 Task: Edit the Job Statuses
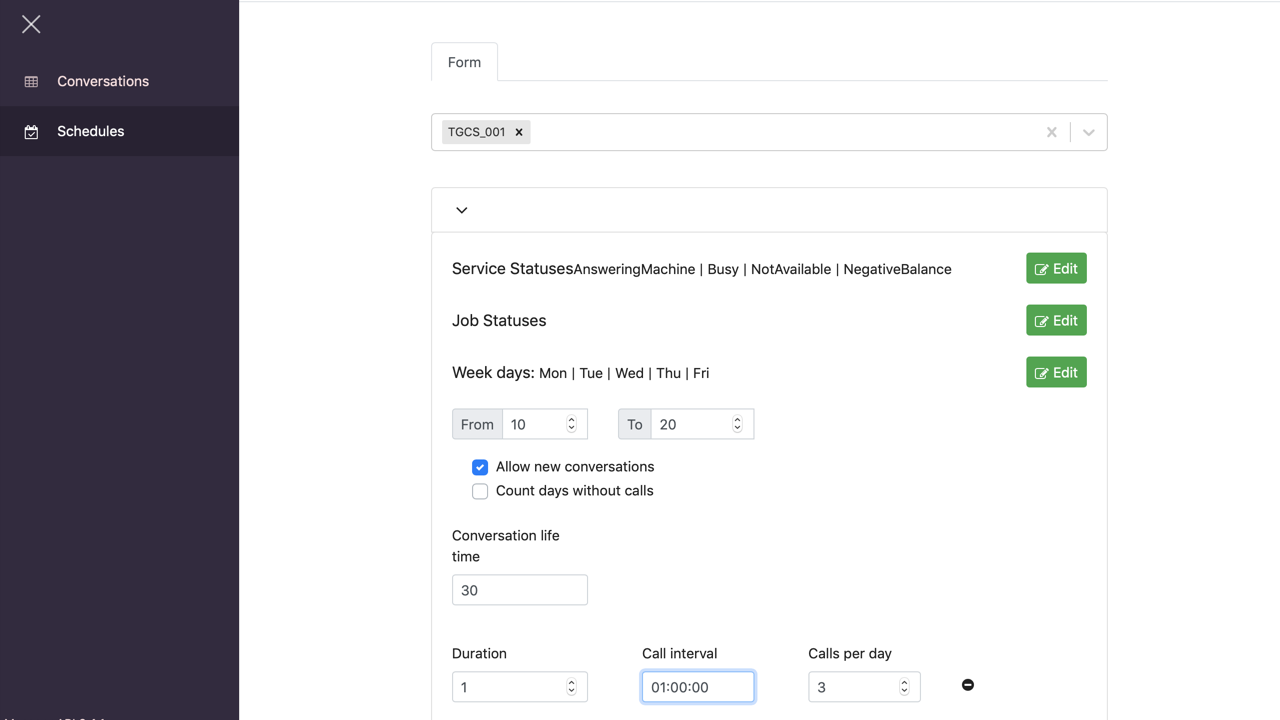pos(1056,321)
